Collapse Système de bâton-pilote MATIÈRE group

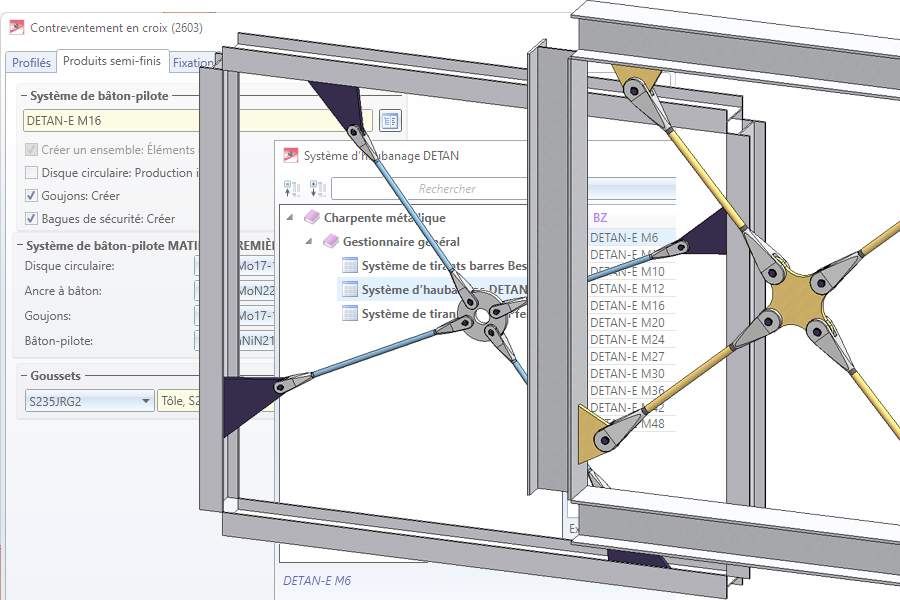tap(20, 246)
